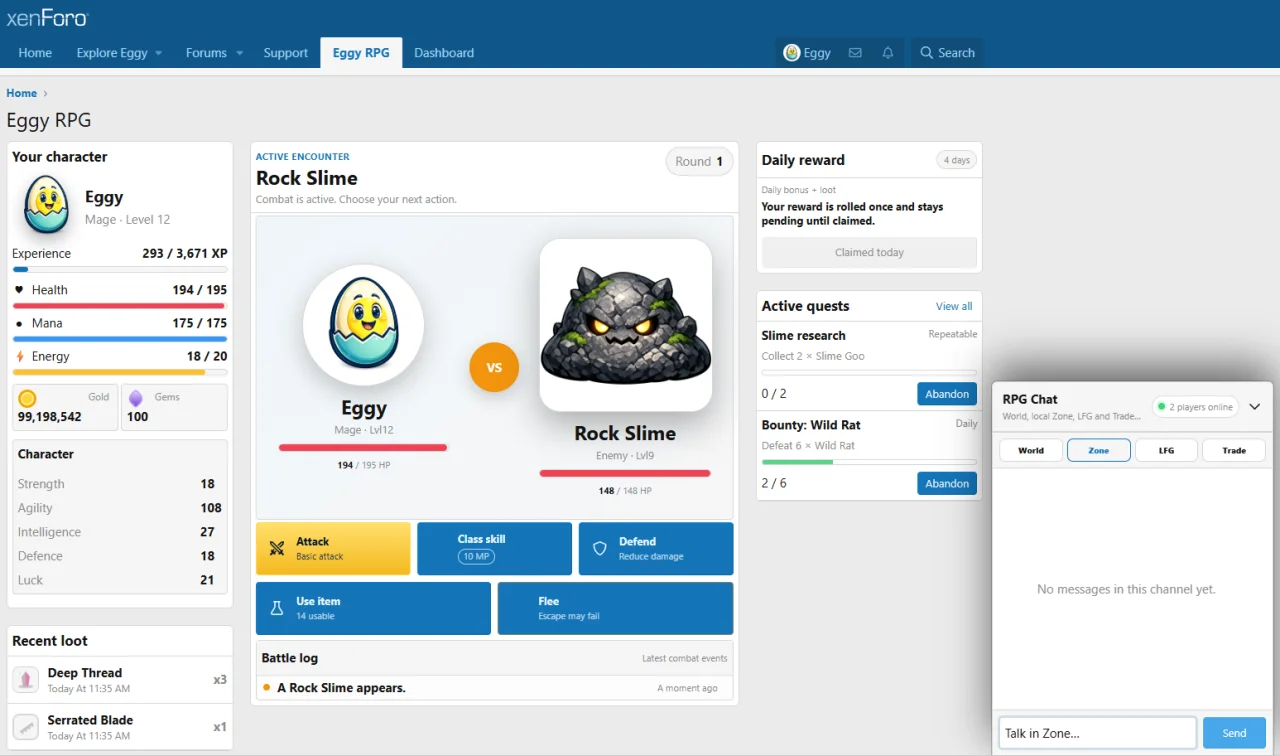Image resolution: width=1280 pixels, height=756 pixels.
Task: Open the bell alerts icon
Action: point(888,53)
